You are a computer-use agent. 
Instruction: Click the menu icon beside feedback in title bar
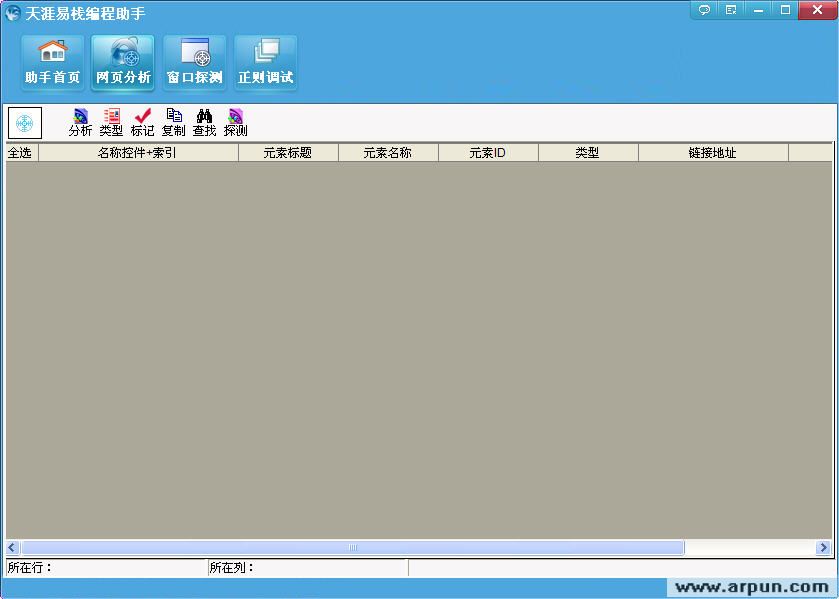point(731,10)
